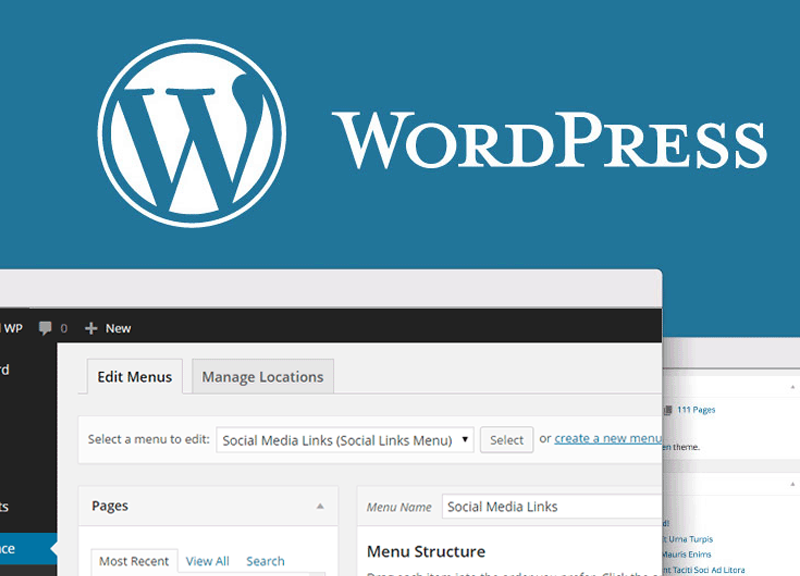Click the Select button

tap(507, 440)
